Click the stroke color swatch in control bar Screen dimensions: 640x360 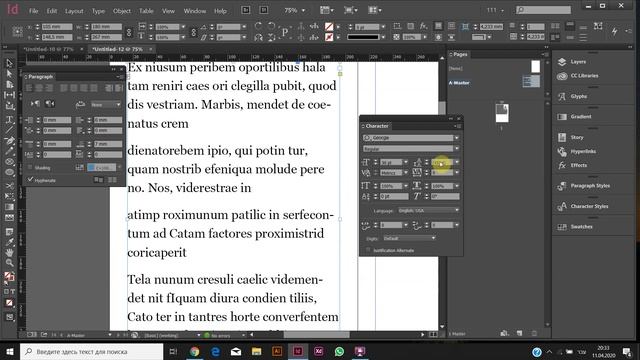pos(329,37)
